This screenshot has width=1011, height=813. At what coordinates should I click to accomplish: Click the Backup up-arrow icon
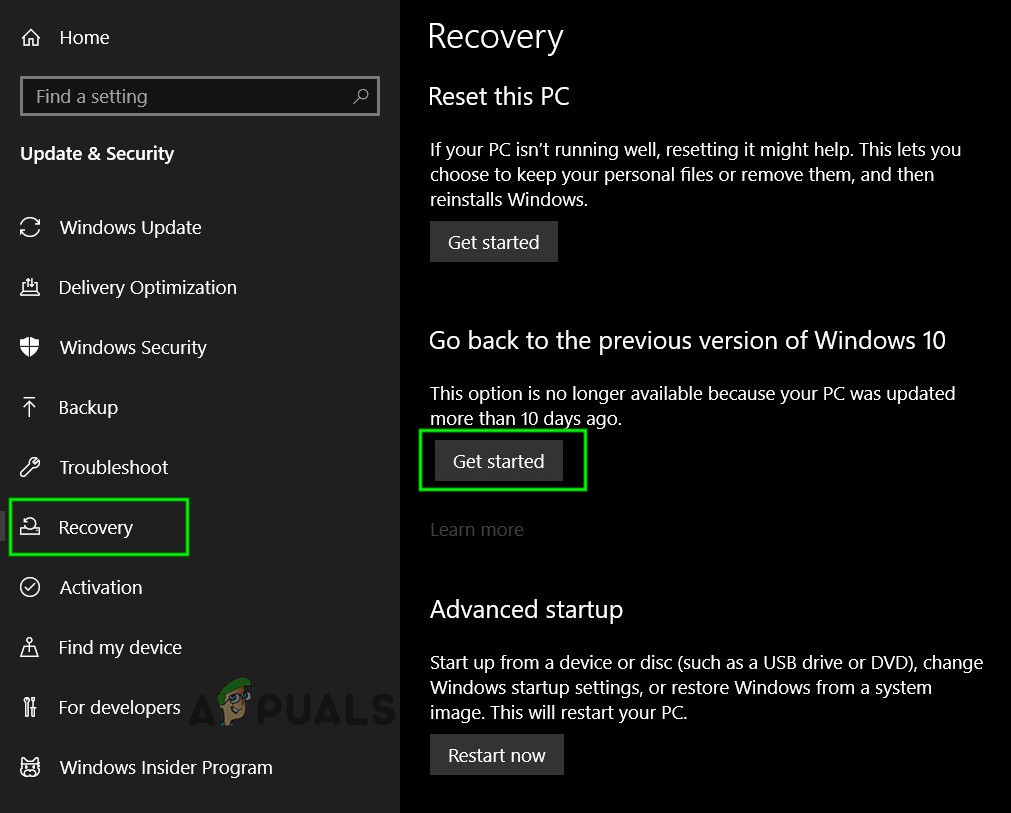pos(29,407)
